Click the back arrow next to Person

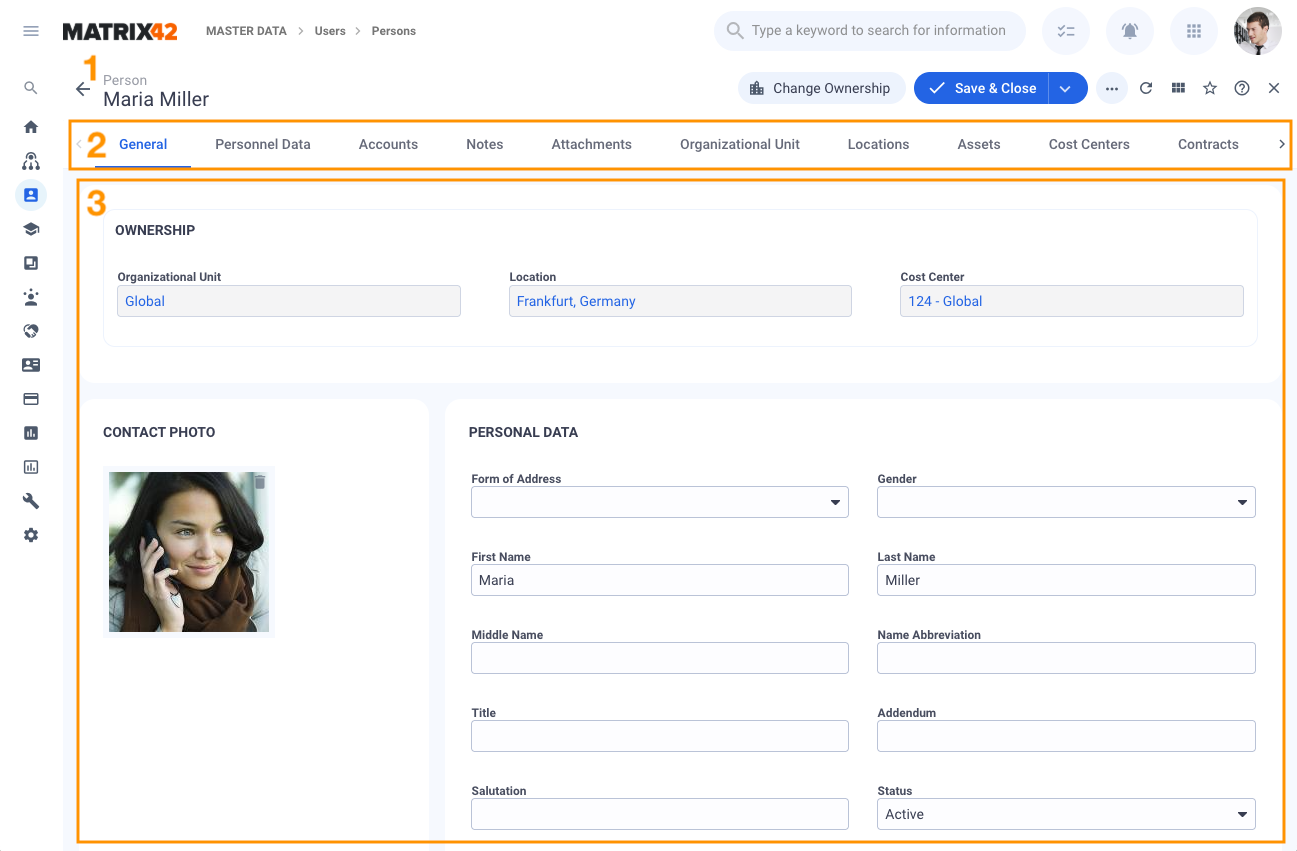click(83, 89)
